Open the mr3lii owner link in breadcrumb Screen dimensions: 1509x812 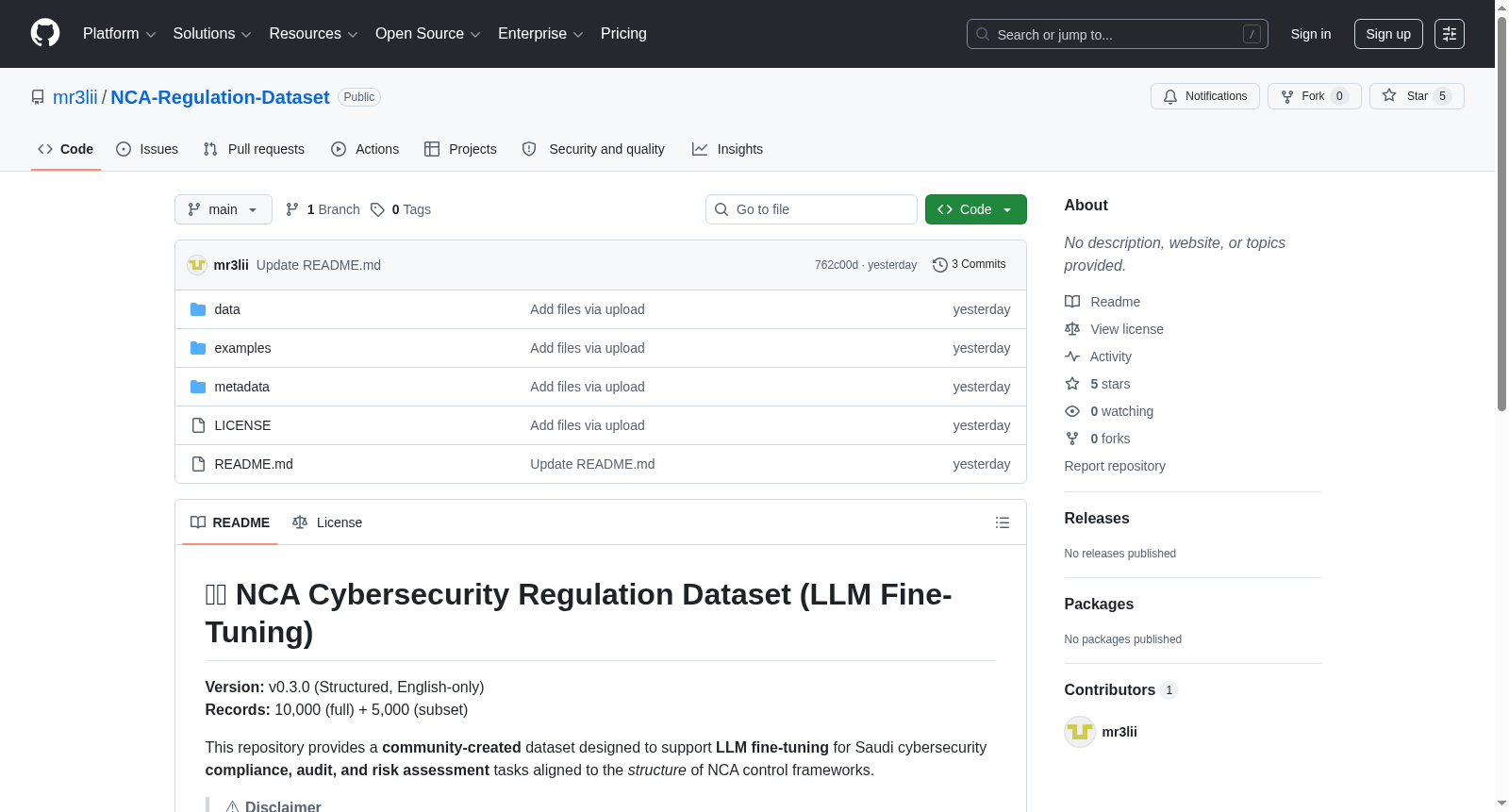tap(75, 97)
